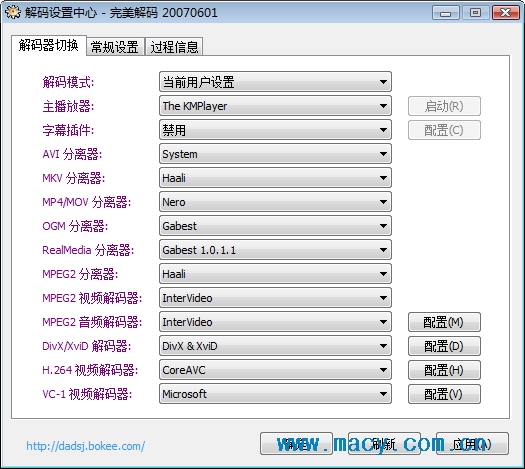525x469 pixels.
Task: Open the 解码模式 dropdown
Action: click(275, 82)
